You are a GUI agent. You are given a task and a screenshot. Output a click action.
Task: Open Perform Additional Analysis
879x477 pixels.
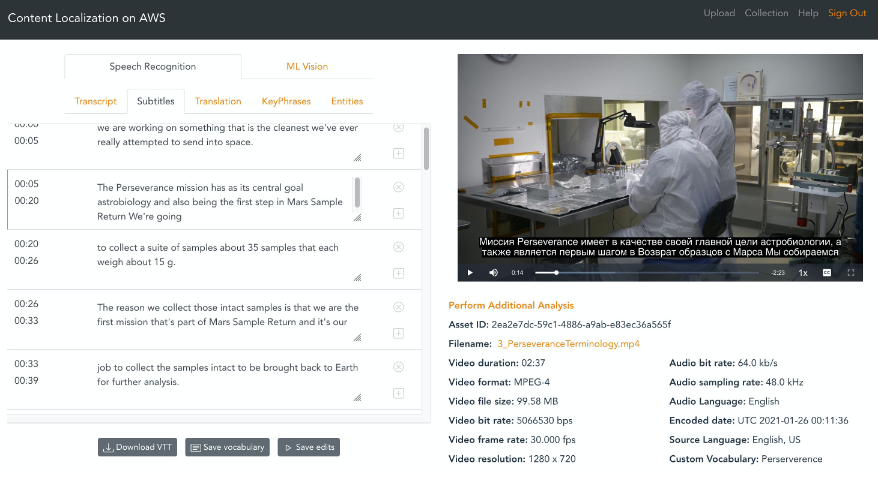[x=511, y=305]
